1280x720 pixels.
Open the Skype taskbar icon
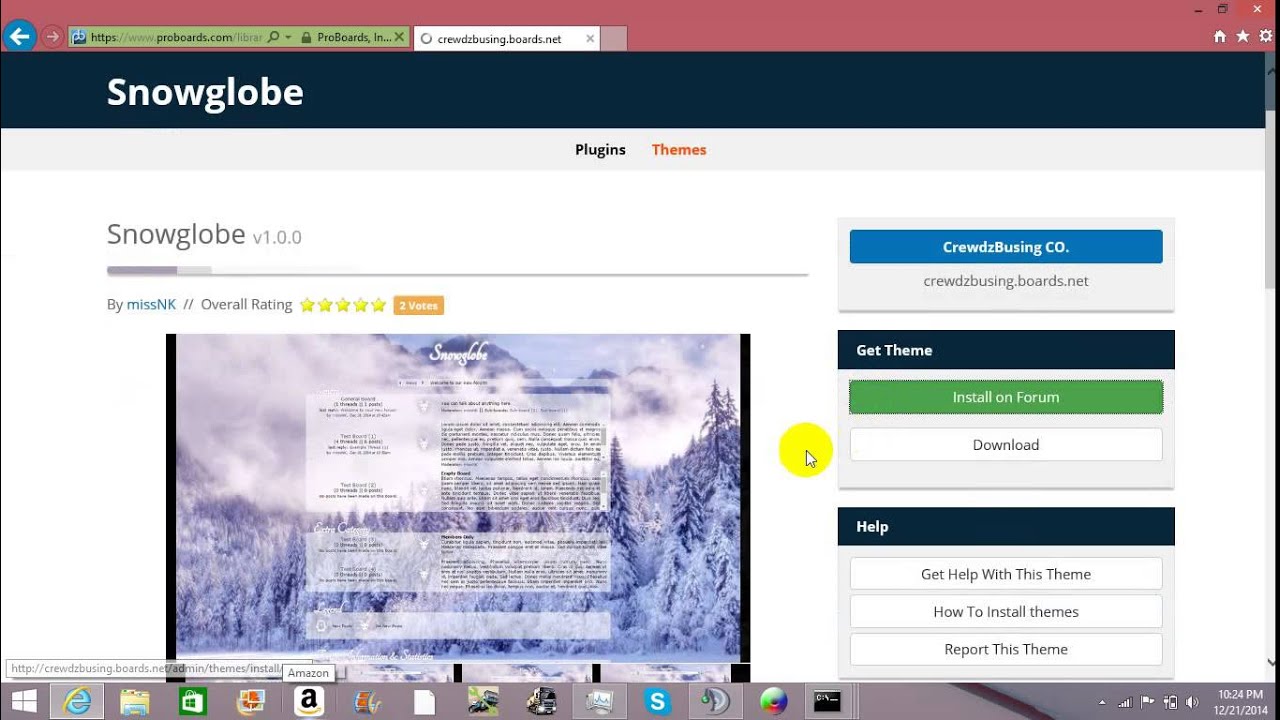coord(657,702)
